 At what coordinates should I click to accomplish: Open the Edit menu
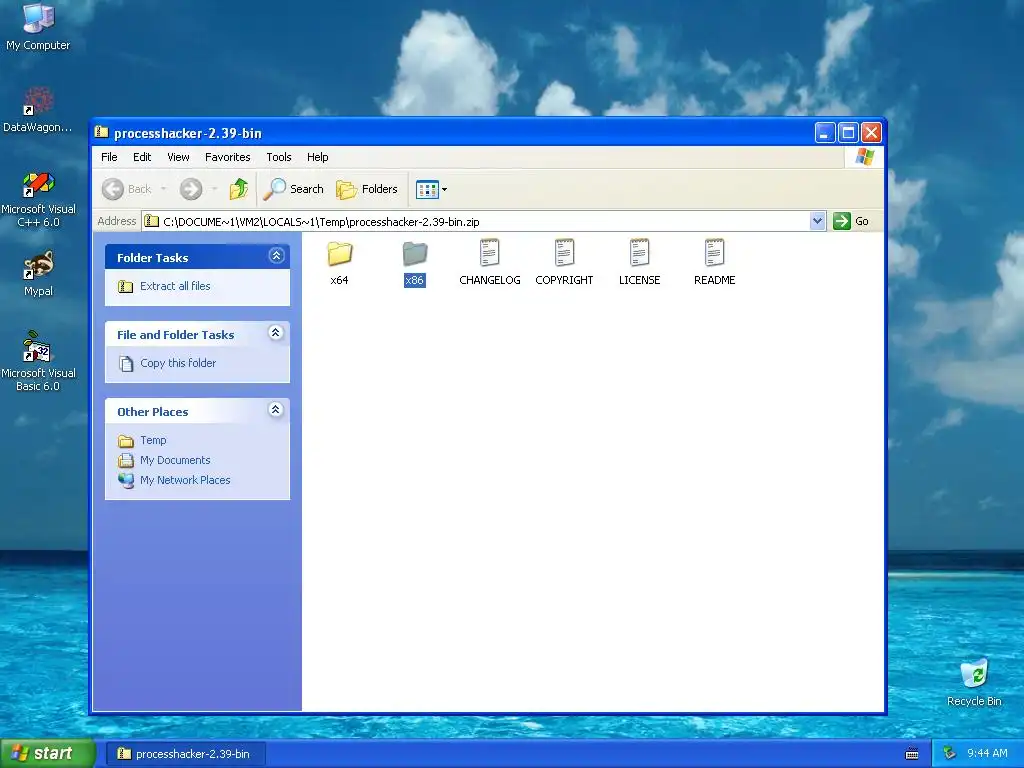(142, 157)
